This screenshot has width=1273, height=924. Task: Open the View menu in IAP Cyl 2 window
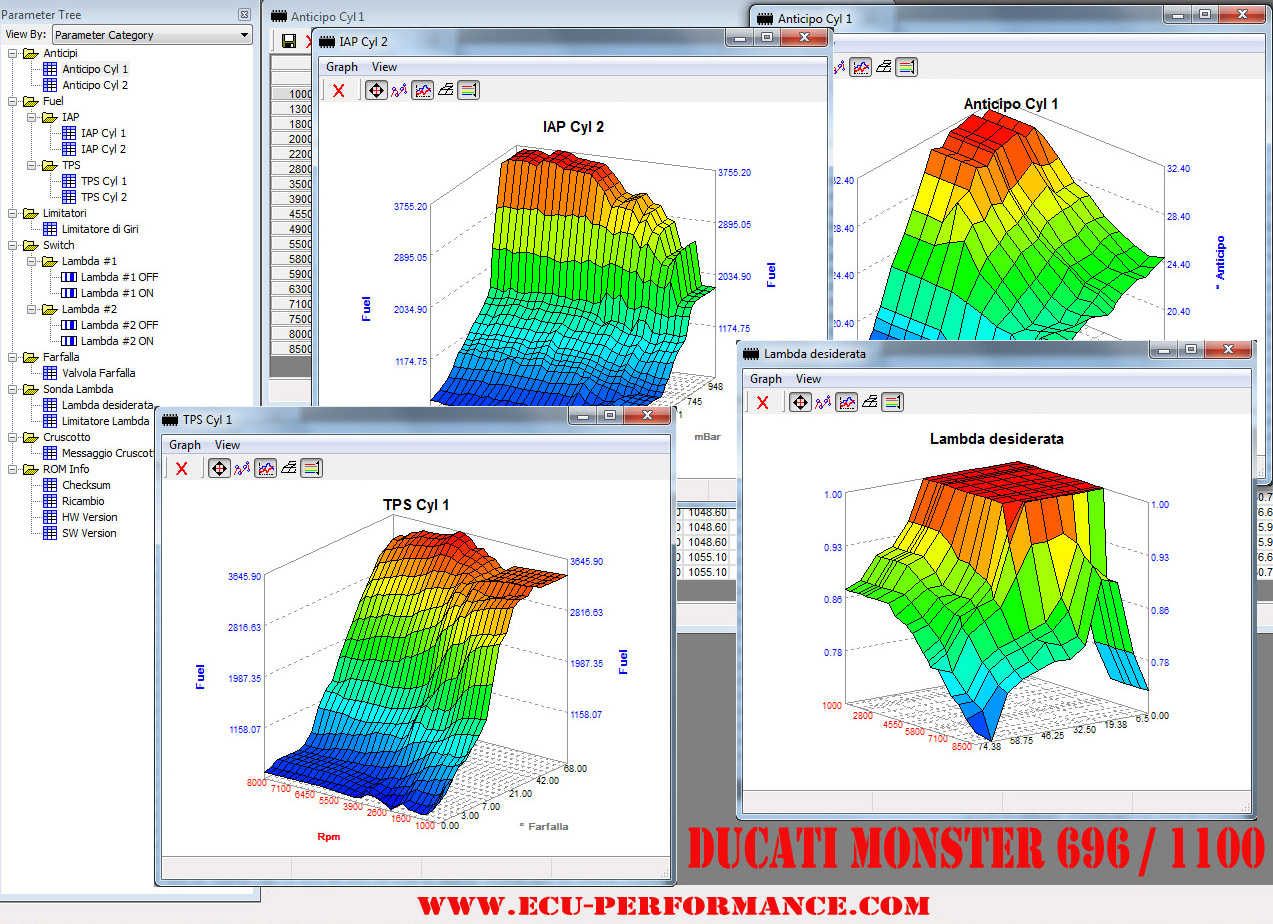pyautogui.click(x=384, y=67)
